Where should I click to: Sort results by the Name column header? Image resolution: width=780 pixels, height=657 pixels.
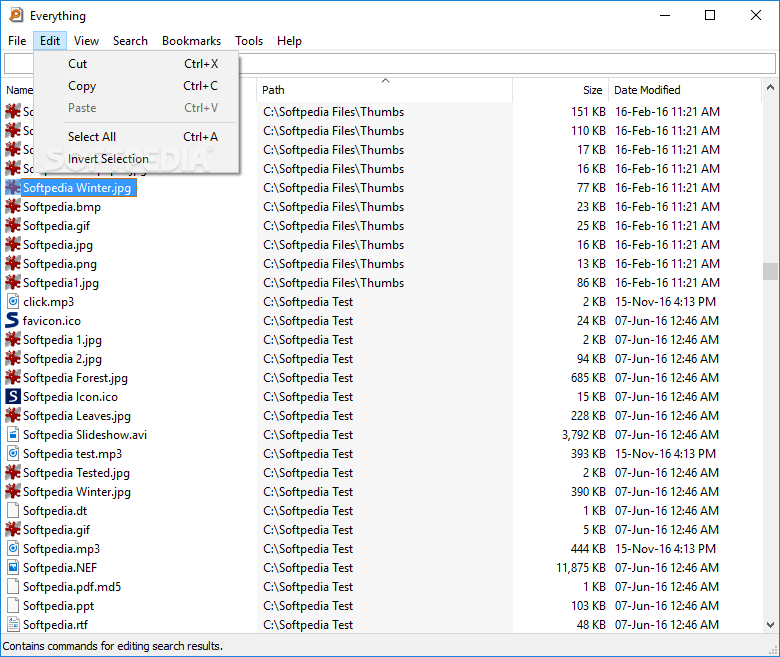19,90
